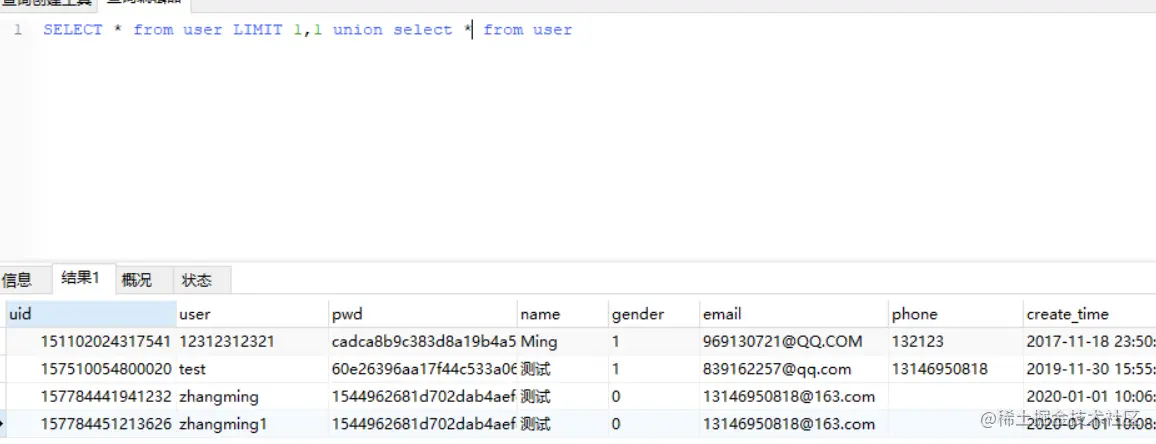The image size is (1156, 444).
Task: Click user cell zhangming
Action: click(252, 397)
